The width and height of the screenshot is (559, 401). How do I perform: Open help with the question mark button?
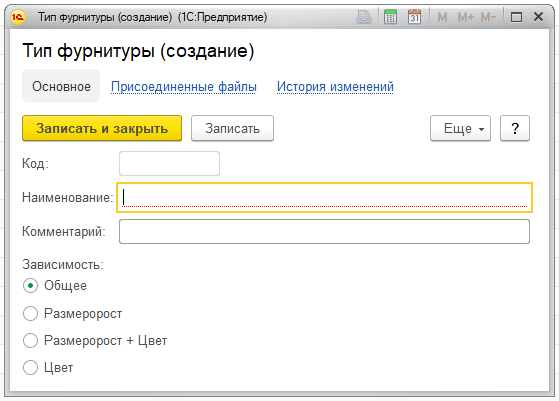tap(515, 128)
